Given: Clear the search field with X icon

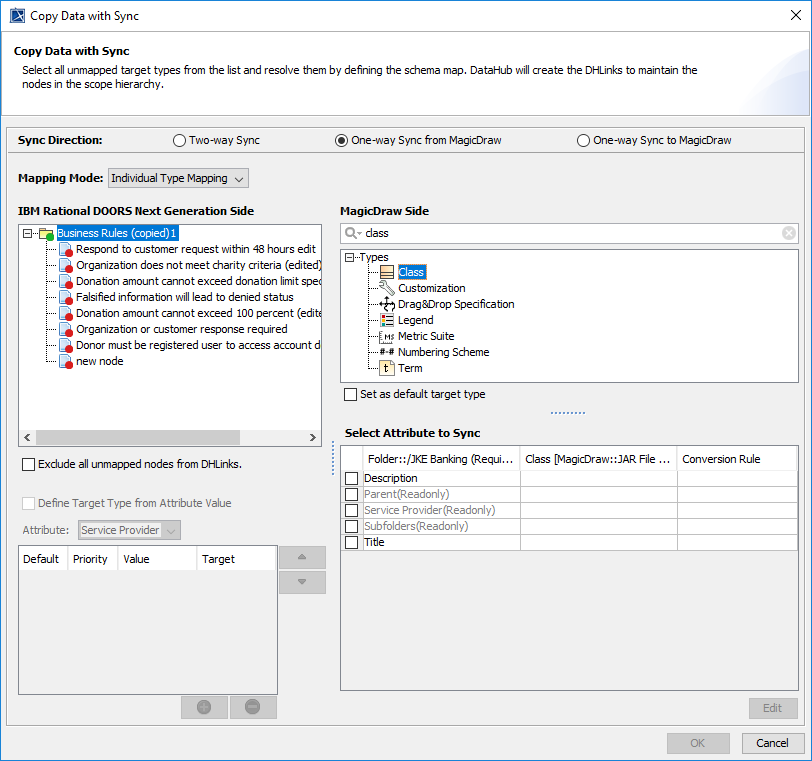Looking at the screenshot, I should pos(788,233).
